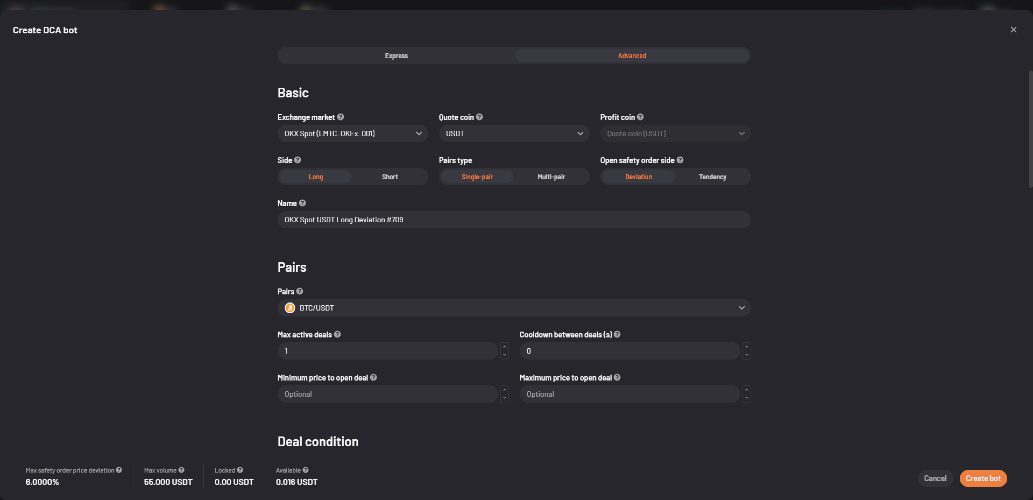Click the Cooldown between deals help icon

pos(617,335)
